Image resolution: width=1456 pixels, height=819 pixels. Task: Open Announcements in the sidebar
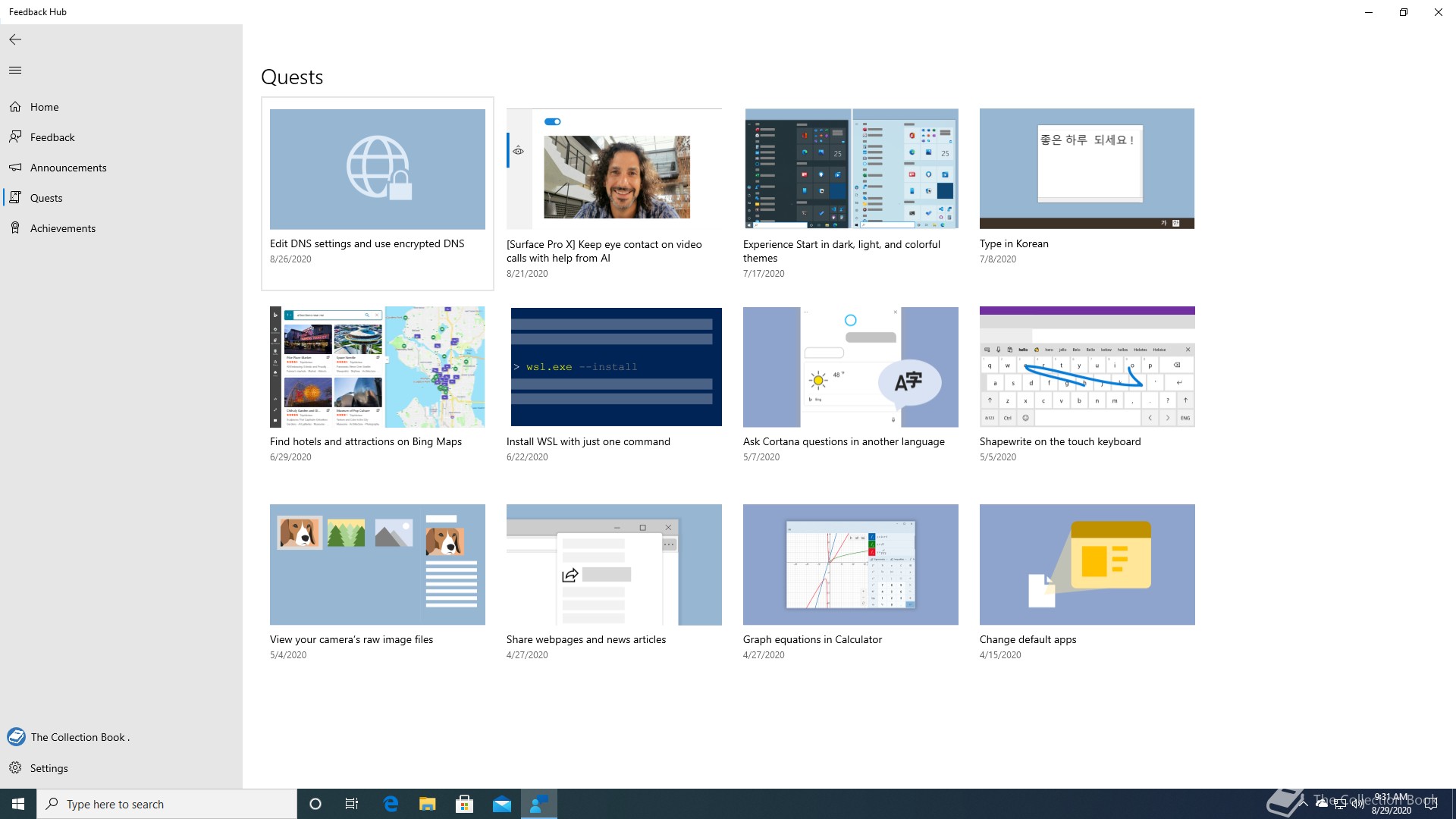tap(121, 168)
